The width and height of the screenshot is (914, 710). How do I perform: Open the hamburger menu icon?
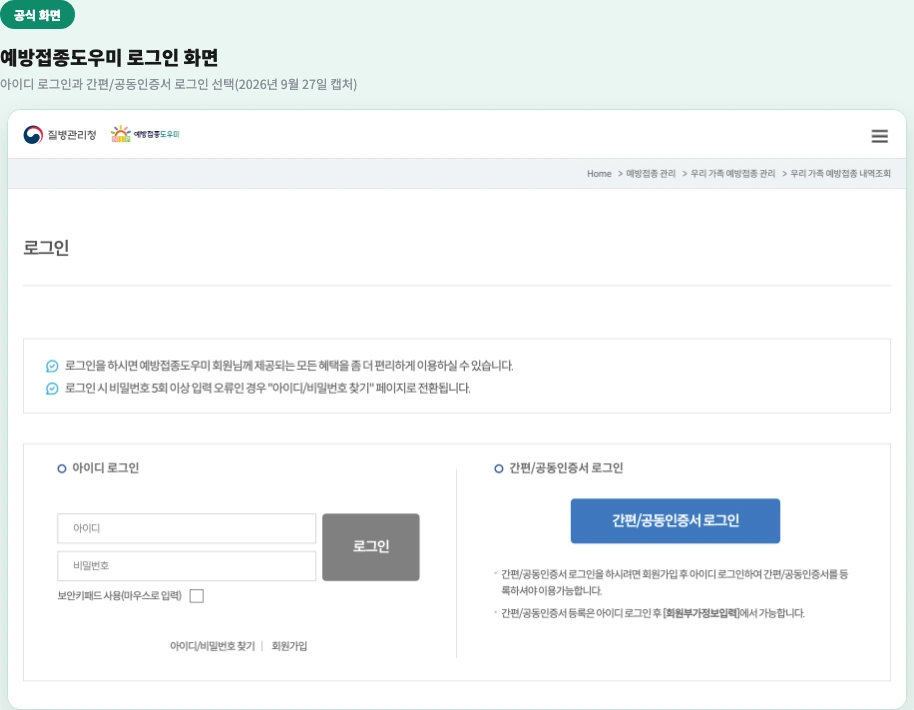879,136
